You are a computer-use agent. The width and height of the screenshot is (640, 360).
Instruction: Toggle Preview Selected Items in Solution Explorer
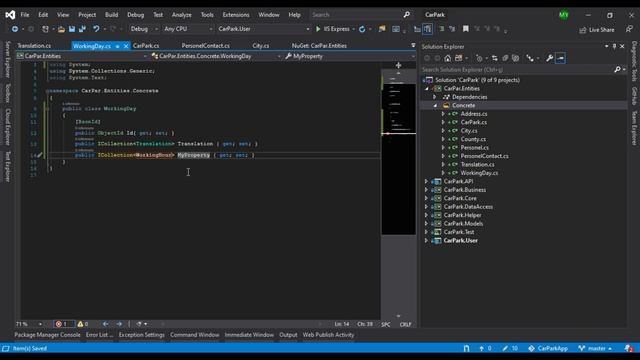click(560, 58)
